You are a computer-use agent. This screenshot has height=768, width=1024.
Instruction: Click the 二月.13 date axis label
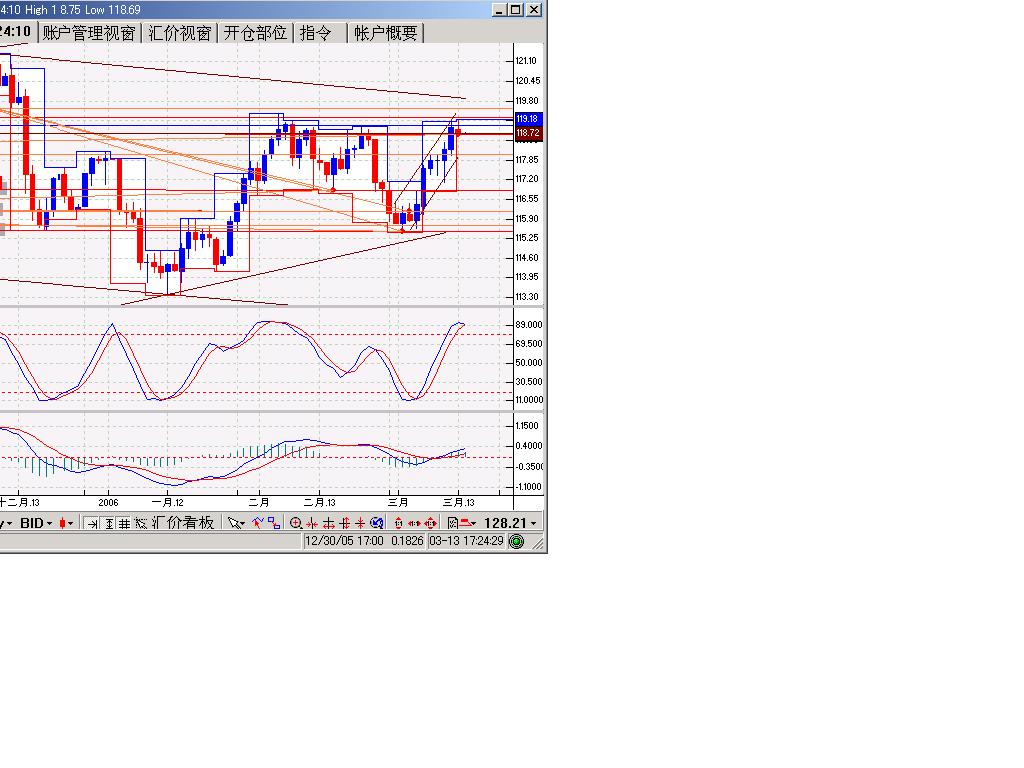(x=320, y=502)
